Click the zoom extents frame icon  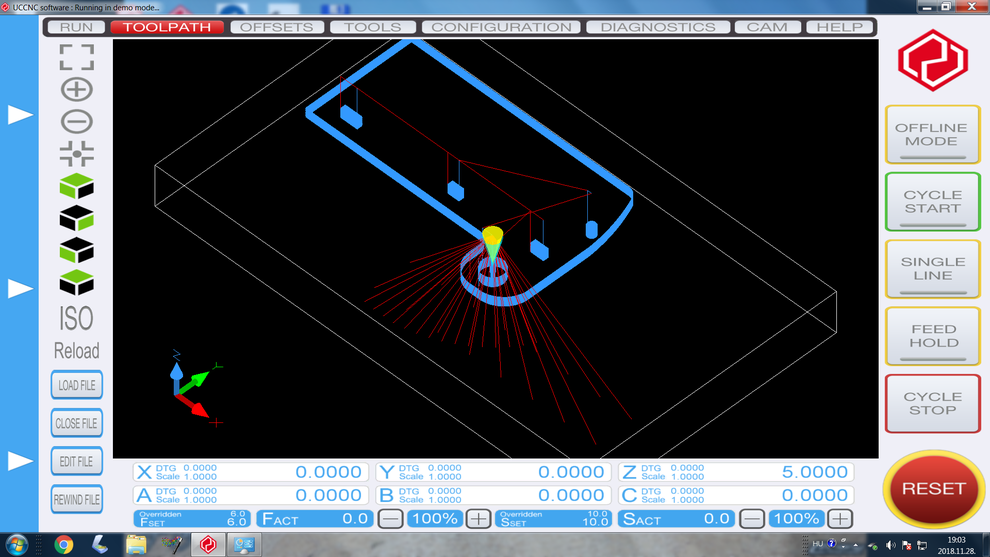(76, 57)
